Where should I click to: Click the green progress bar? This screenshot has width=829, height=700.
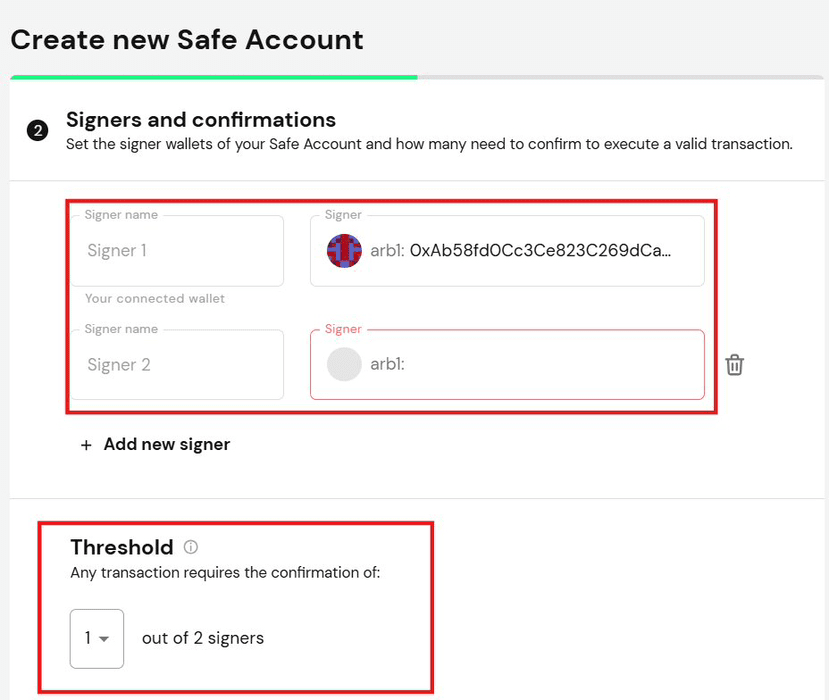pyautogui.click(x=214, y=77)
